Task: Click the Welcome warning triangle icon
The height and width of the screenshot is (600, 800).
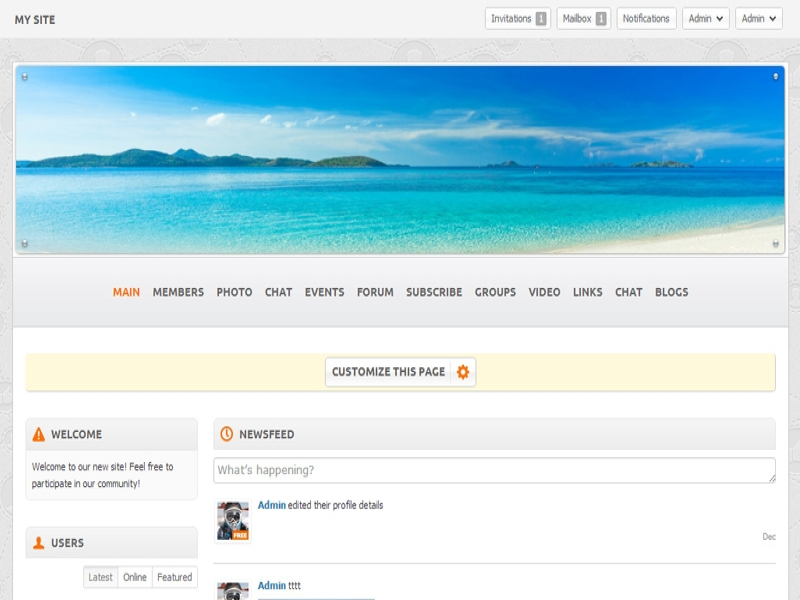Action: pyautogui.click(x=39, y=434)
